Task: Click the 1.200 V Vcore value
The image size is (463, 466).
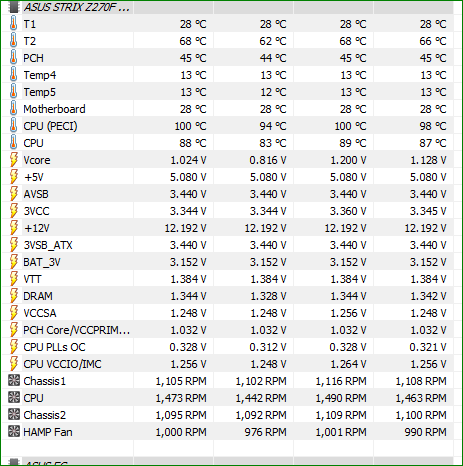Action: pyautogui.click(x=348, y=160)
